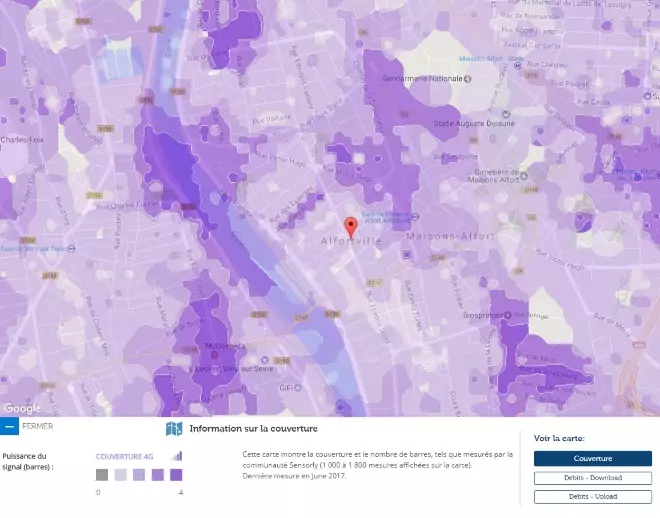The height and width of the screenshot is (518, 660).
Task: Click the signal bars icon near Couverture 4G
Action: (178, 456)
